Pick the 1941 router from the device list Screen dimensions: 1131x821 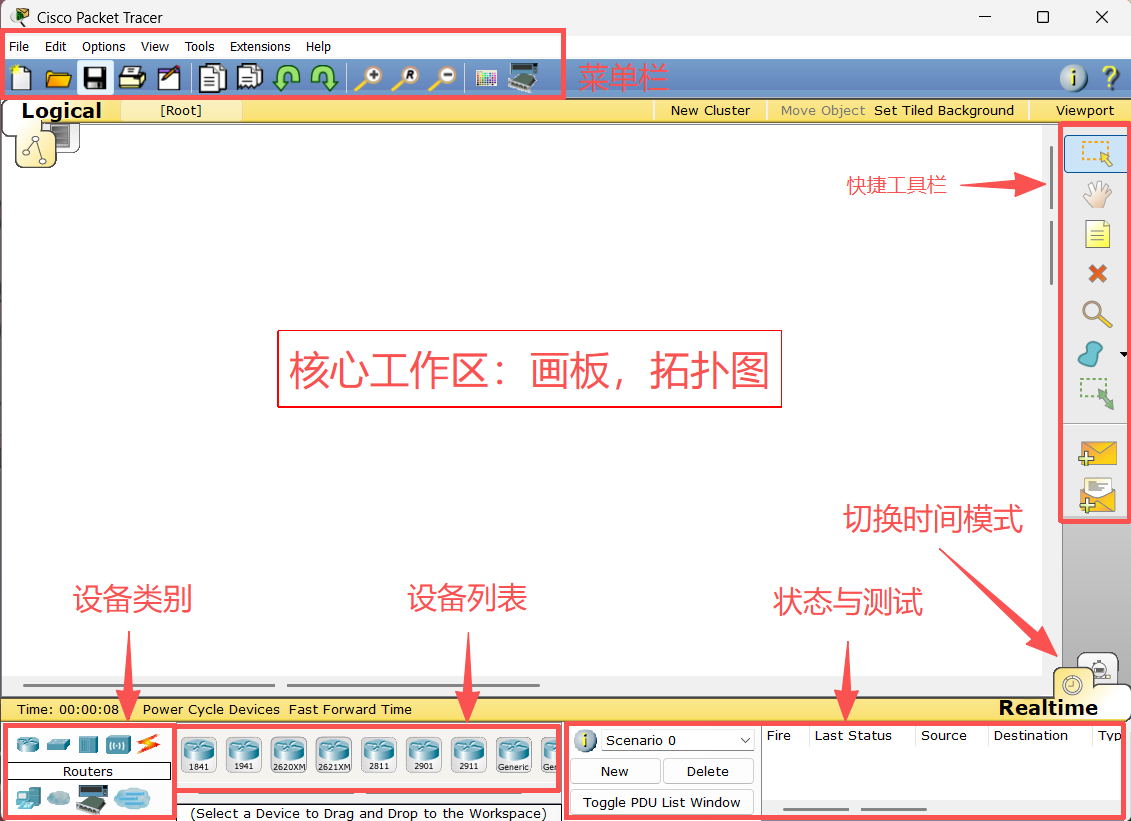244,755
